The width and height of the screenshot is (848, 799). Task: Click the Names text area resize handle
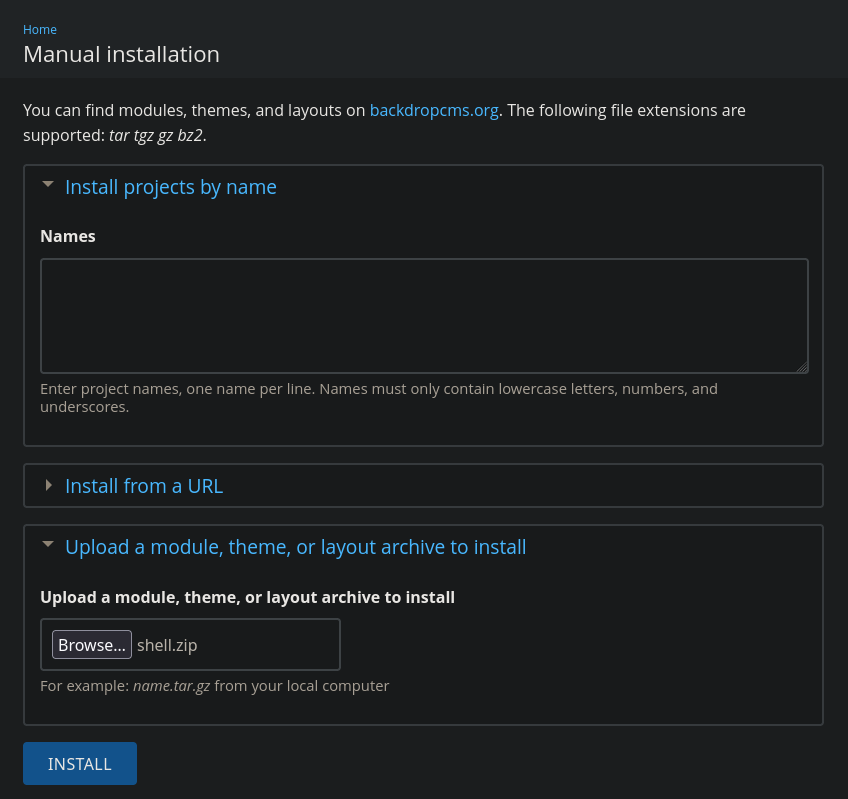[802, 367]
